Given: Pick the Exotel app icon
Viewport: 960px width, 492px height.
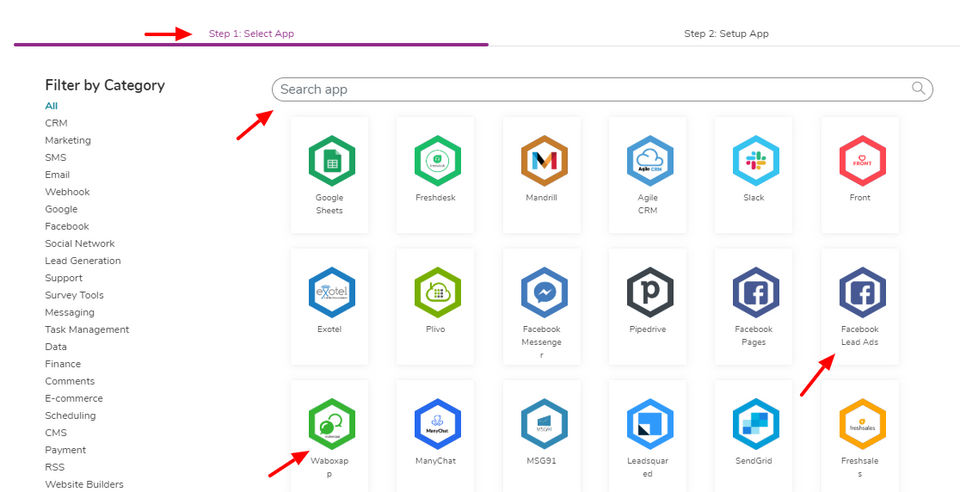Looking at the screenshot, I should click(x=331, y=292).
